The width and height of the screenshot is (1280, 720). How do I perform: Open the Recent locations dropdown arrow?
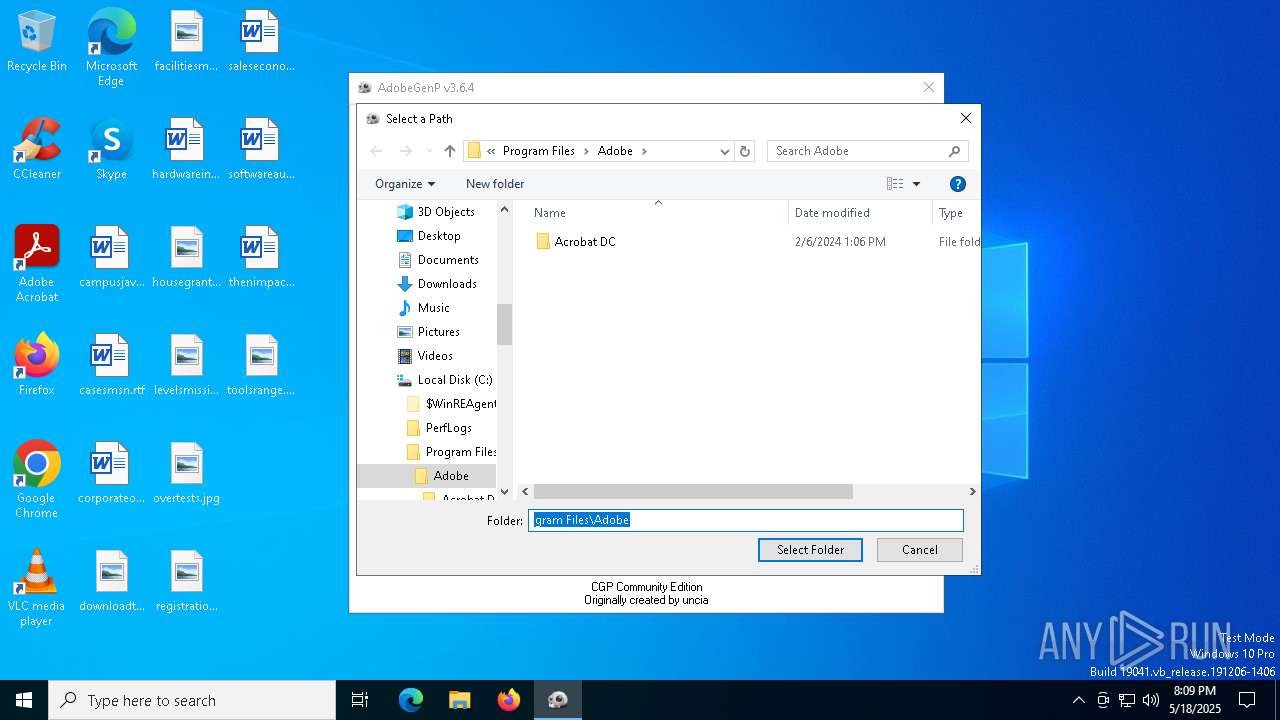[x=429, y=151]
